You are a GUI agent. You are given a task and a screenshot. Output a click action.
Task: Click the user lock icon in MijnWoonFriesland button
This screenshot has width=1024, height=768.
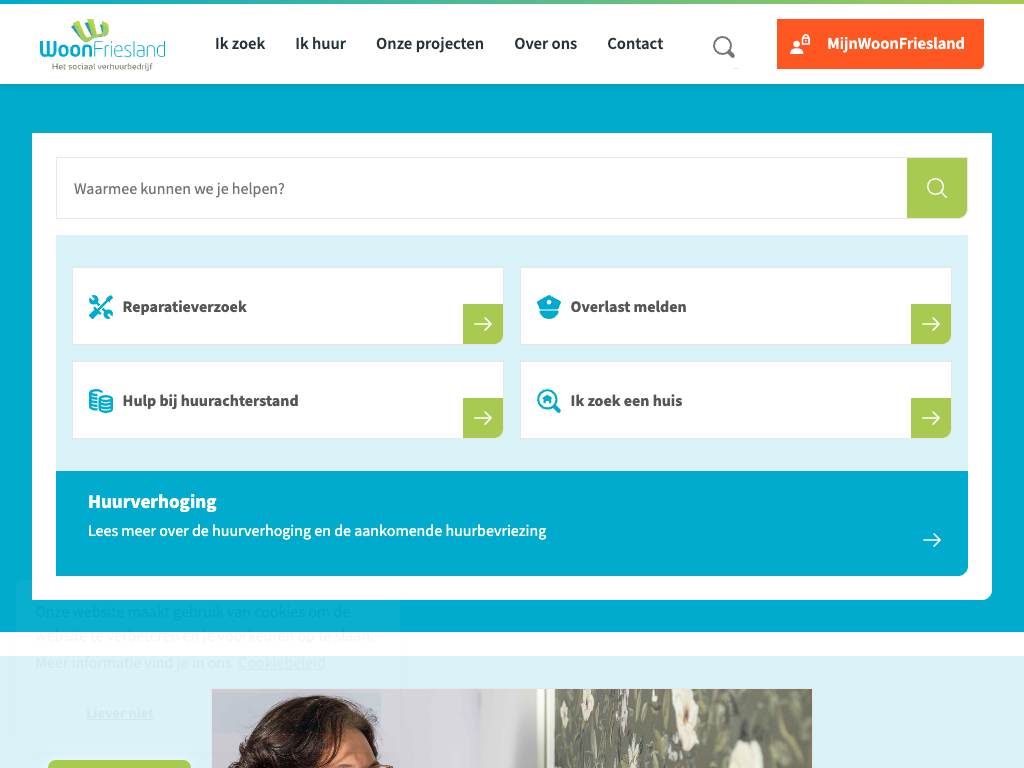coord(800,44)
